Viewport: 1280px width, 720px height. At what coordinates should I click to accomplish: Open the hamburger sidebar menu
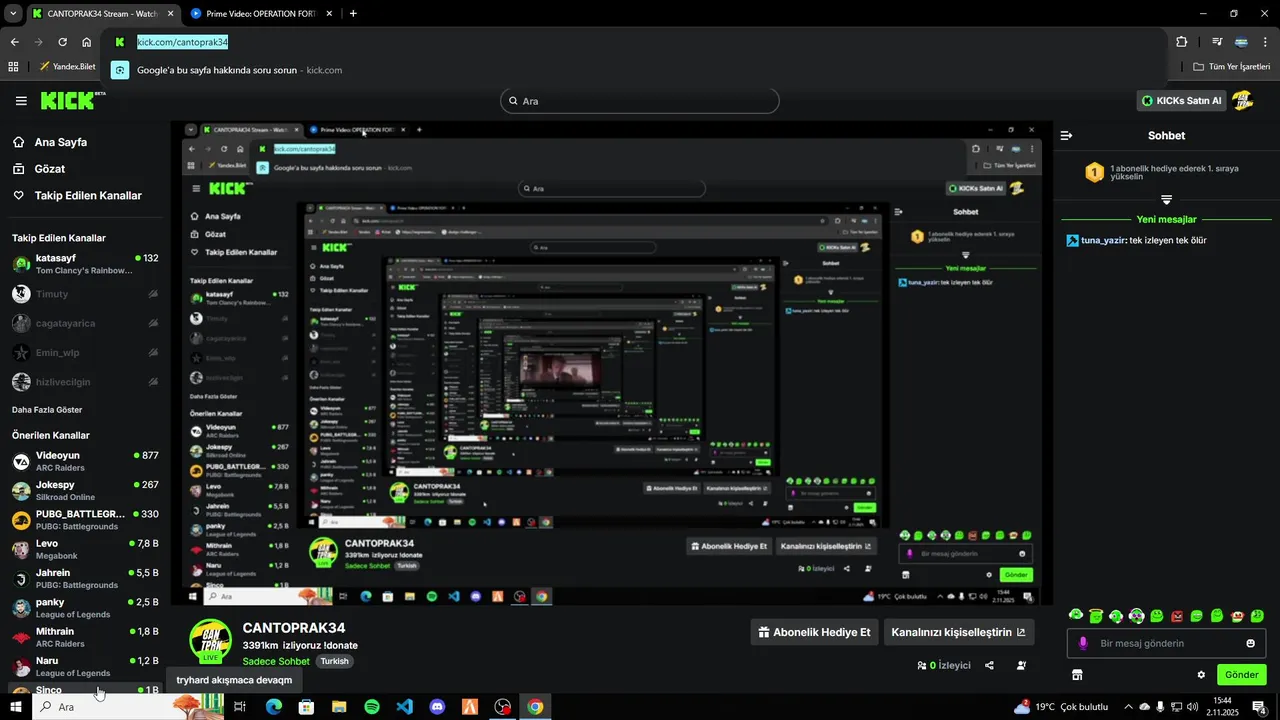(21, 101)
